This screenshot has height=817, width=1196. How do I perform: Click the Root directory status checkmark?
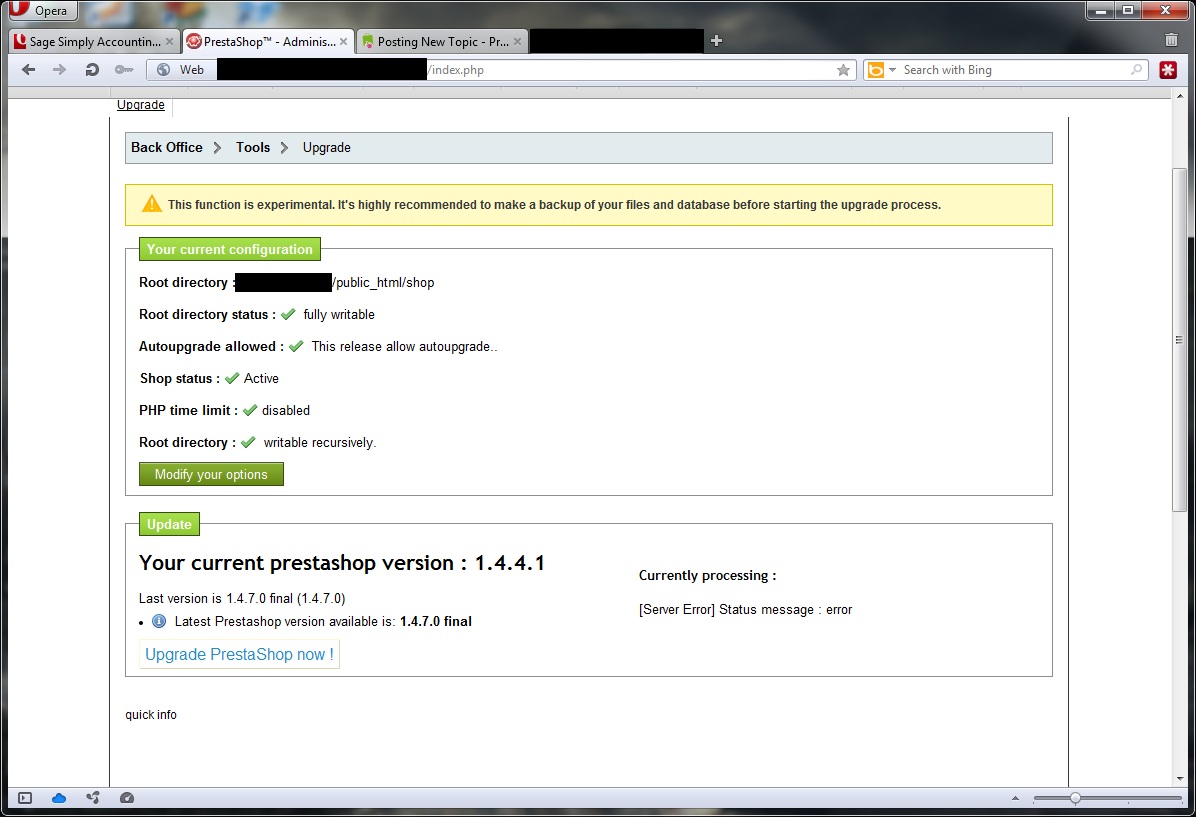point(288,314)
